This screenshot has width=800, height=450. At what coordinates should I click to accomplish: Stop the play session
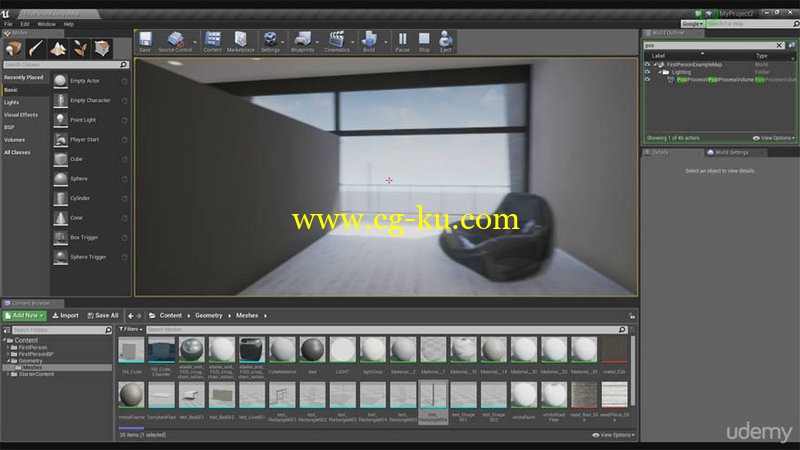pos(424,42)
